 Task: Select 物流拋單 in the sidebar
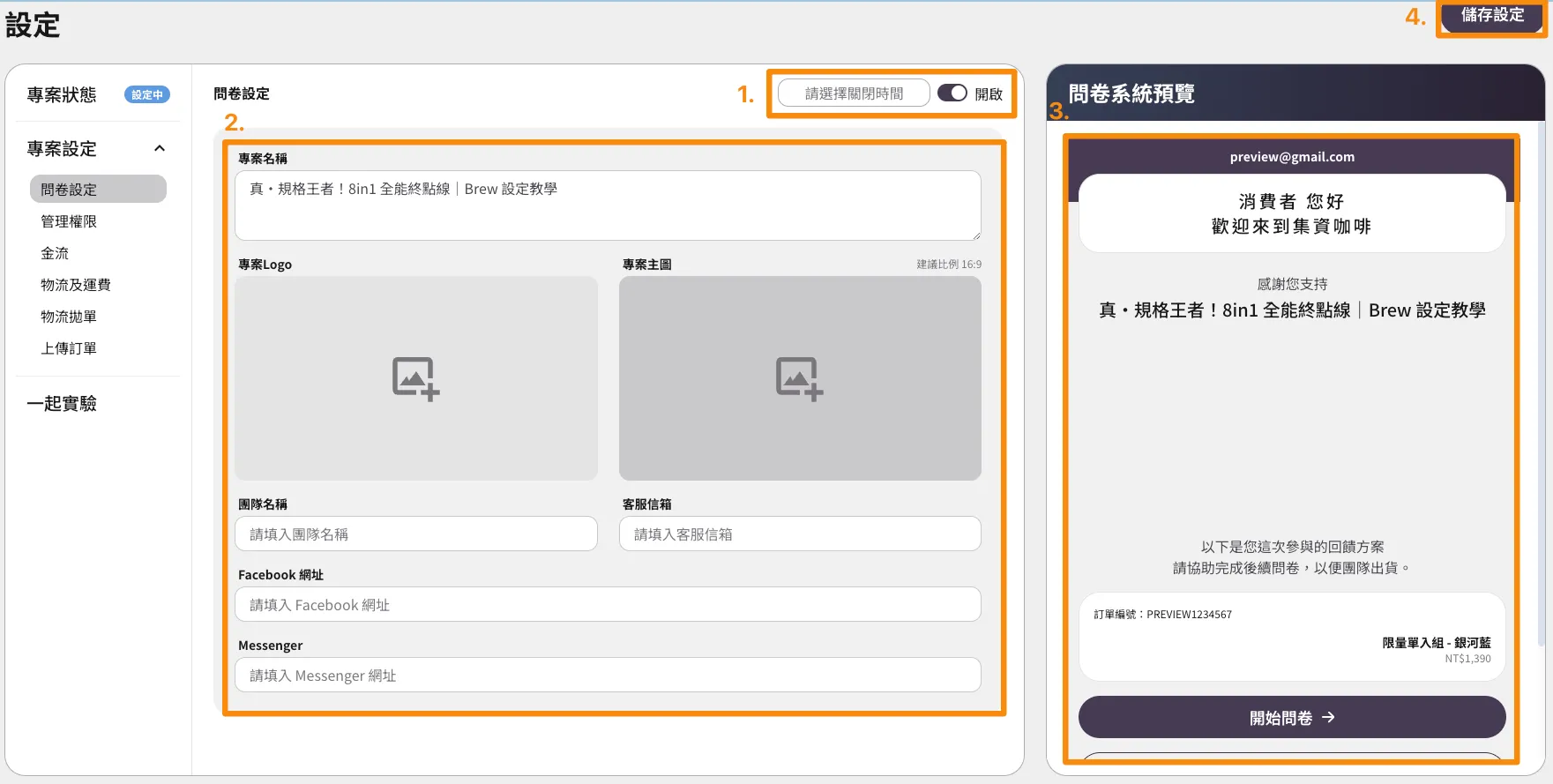(69, 317)
